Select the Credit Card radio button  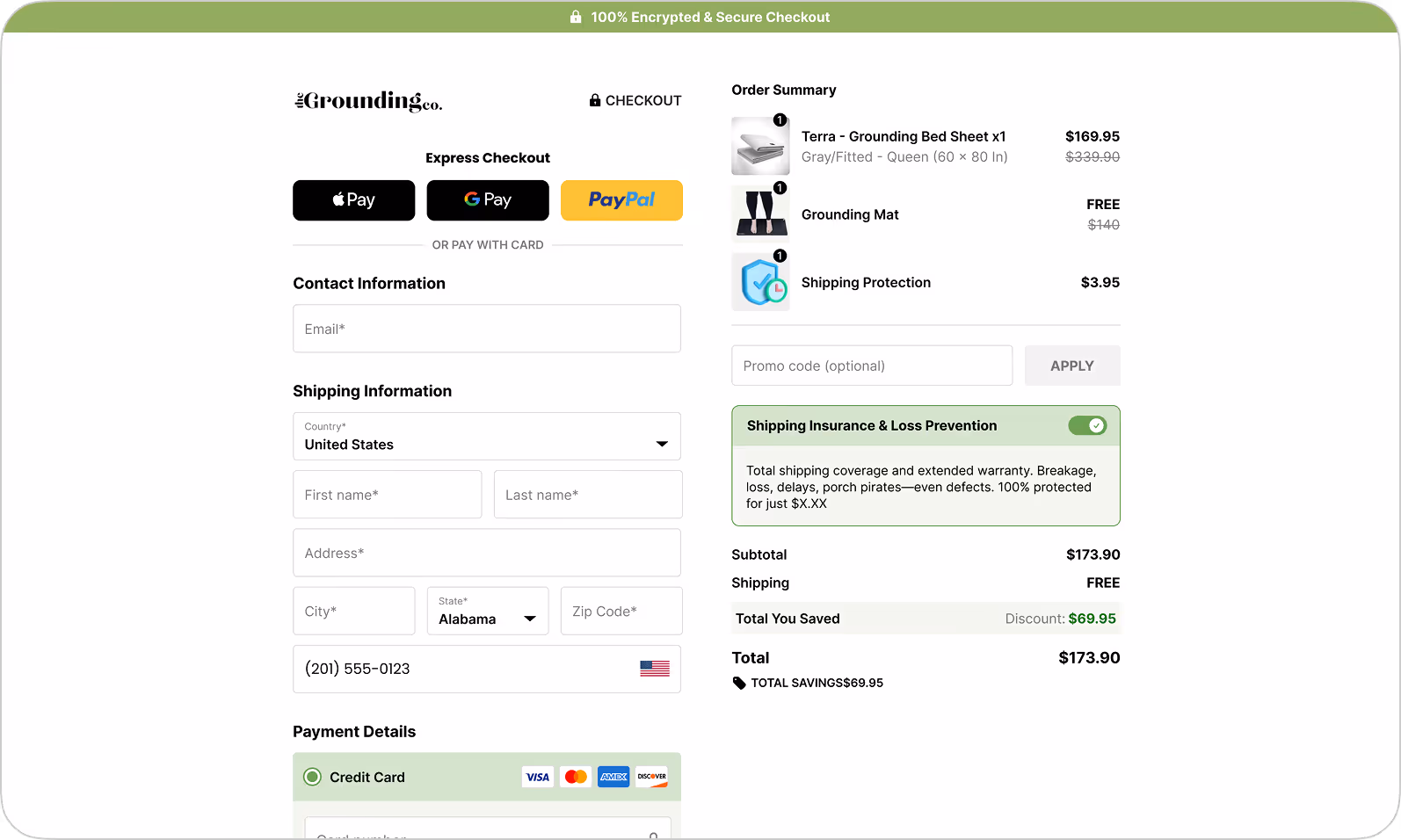tap(312, 777)
